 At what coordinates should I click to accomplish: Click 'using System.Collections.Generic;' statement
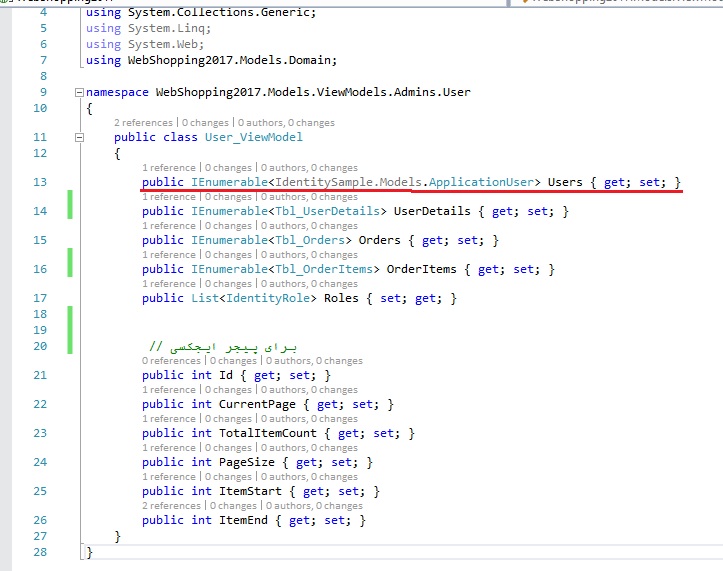(201, 12)
